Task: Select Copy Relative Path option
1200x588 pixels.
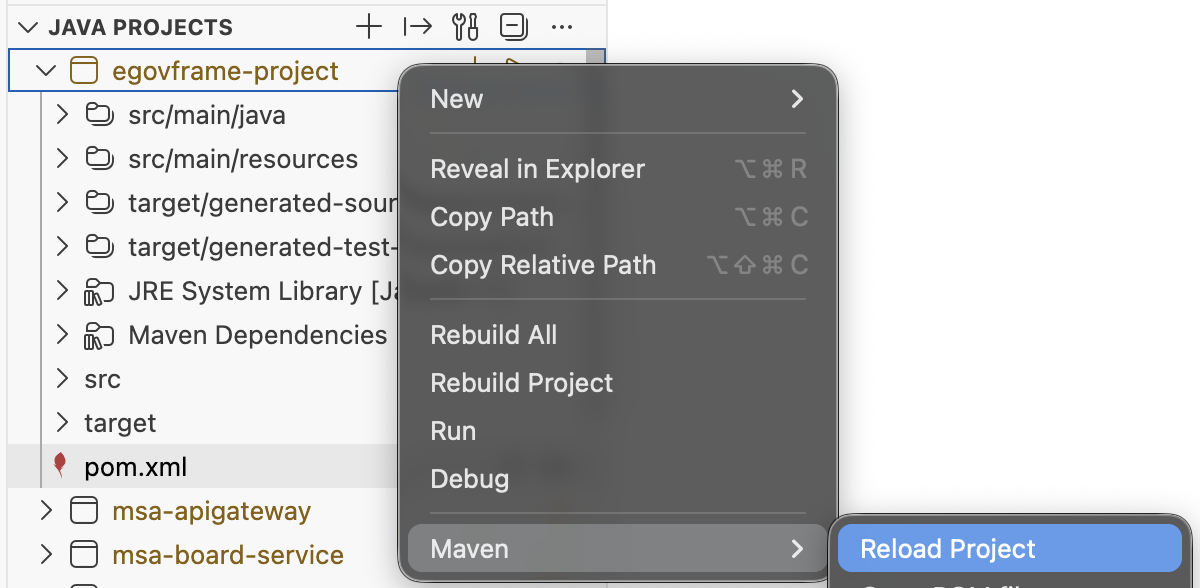Action: (543, 265)
